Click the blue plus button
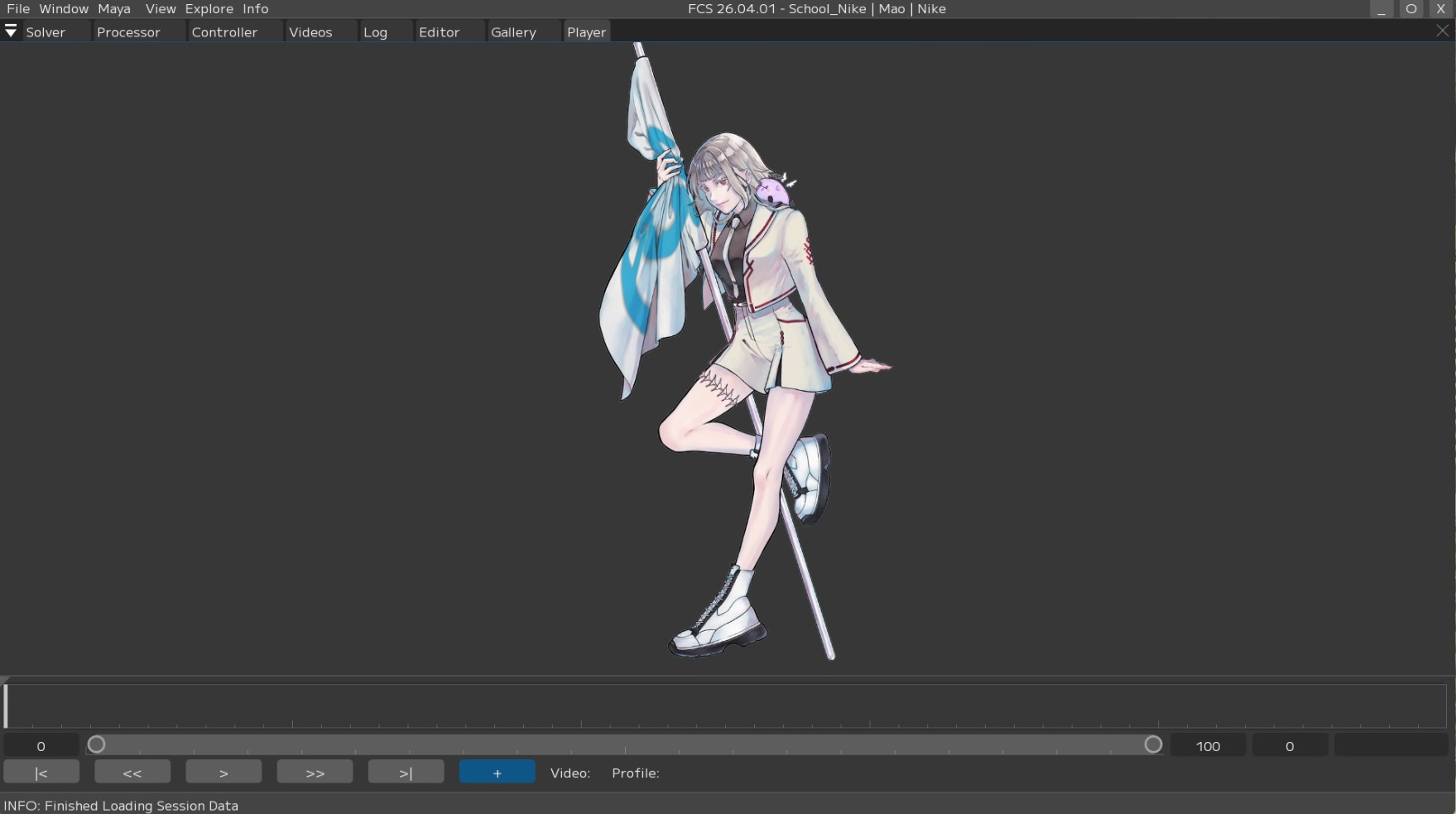The image size is (1456, 814). (497, 773)
